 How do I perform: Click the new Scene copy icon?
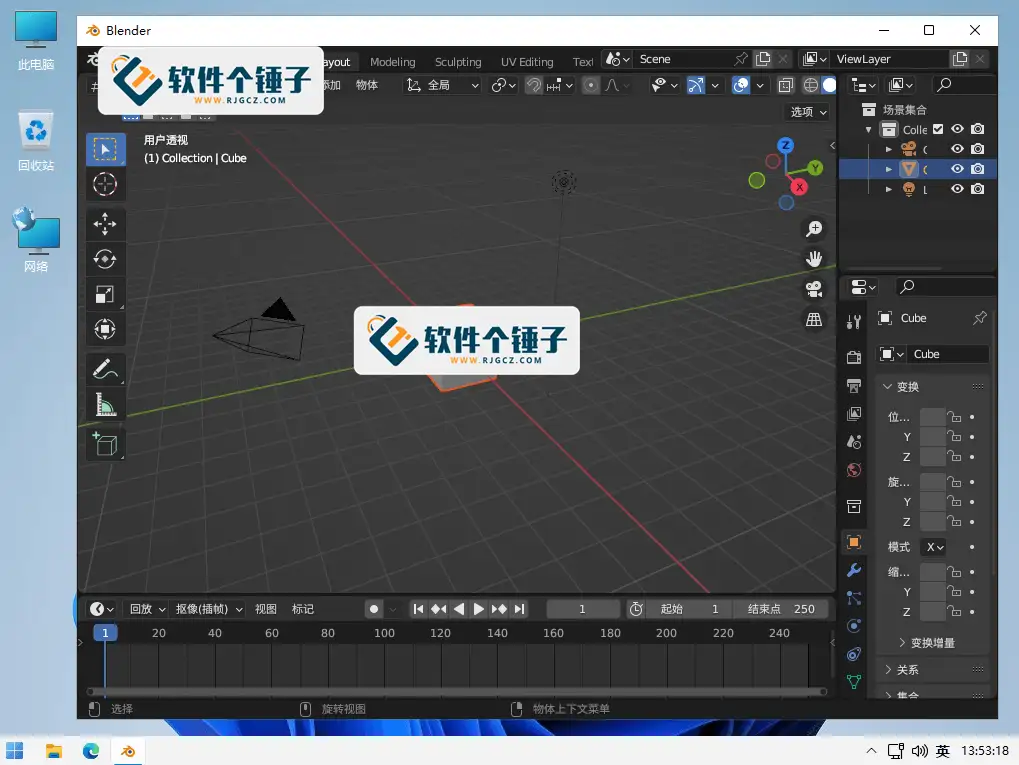click(763, 59)
